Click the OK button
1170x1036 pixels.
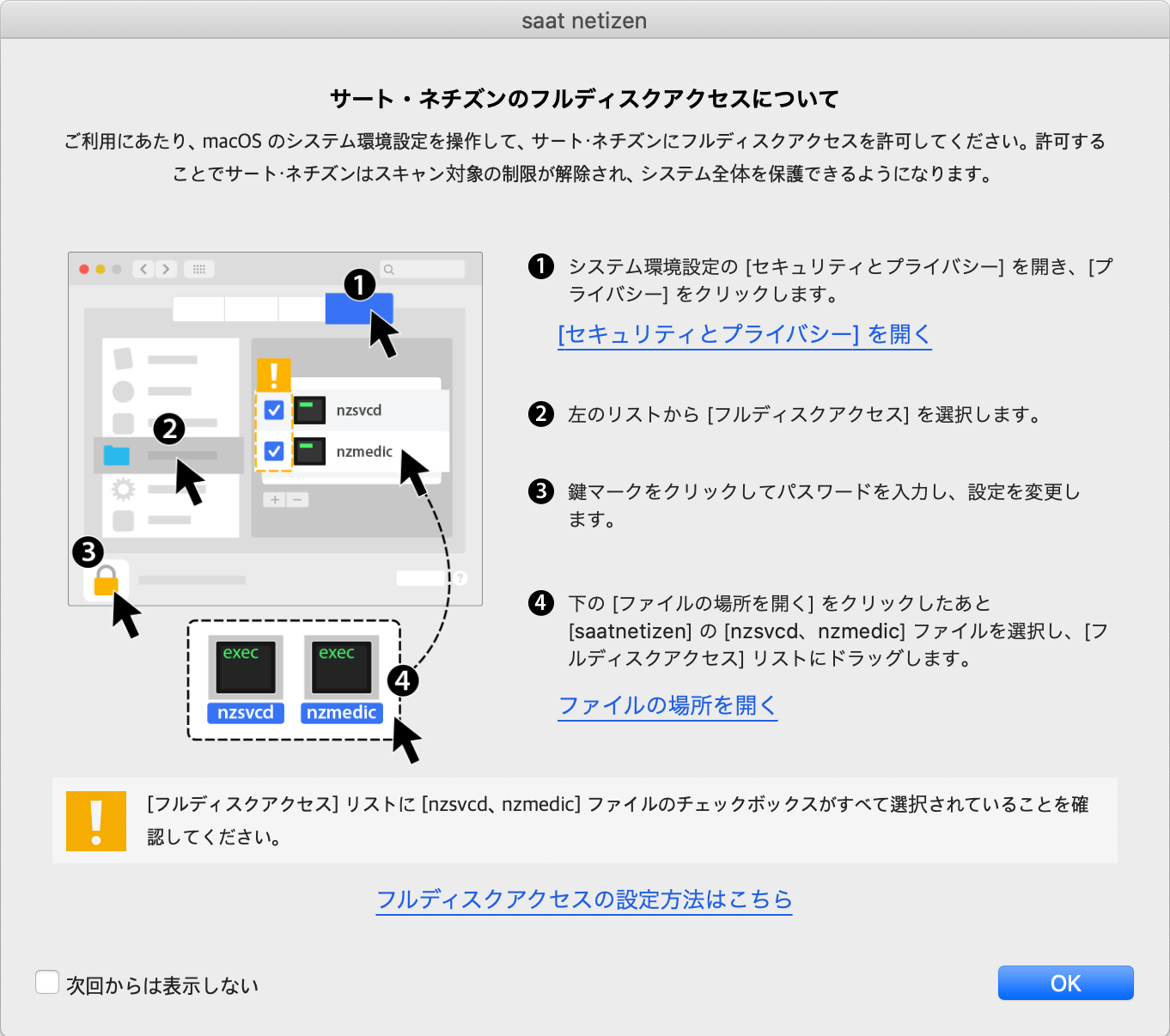1065,983
